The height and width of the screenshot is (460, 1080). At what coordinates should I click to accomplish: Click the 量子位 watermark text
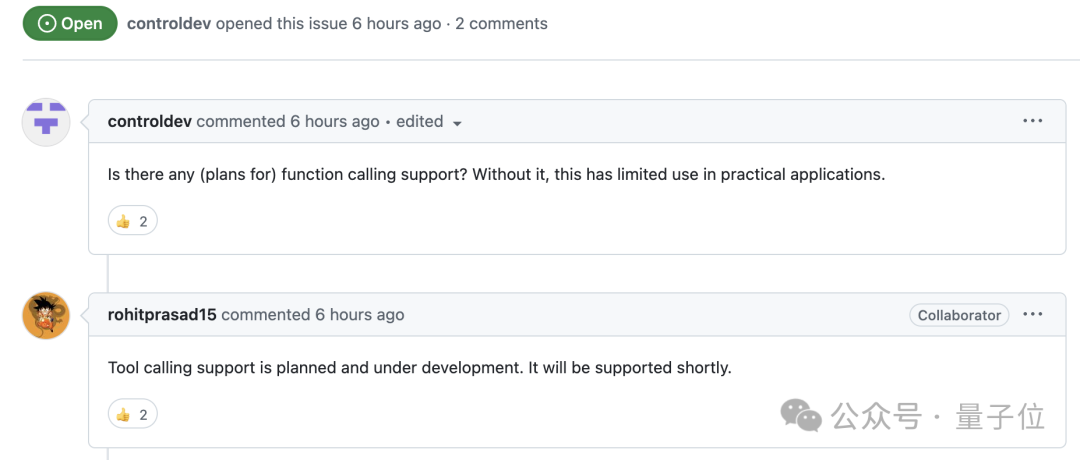1000,415
